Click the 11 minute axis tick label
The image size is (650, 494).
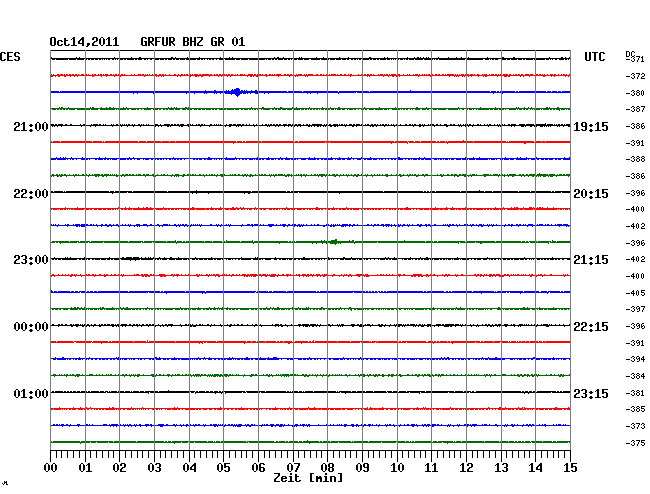[431, 467]
